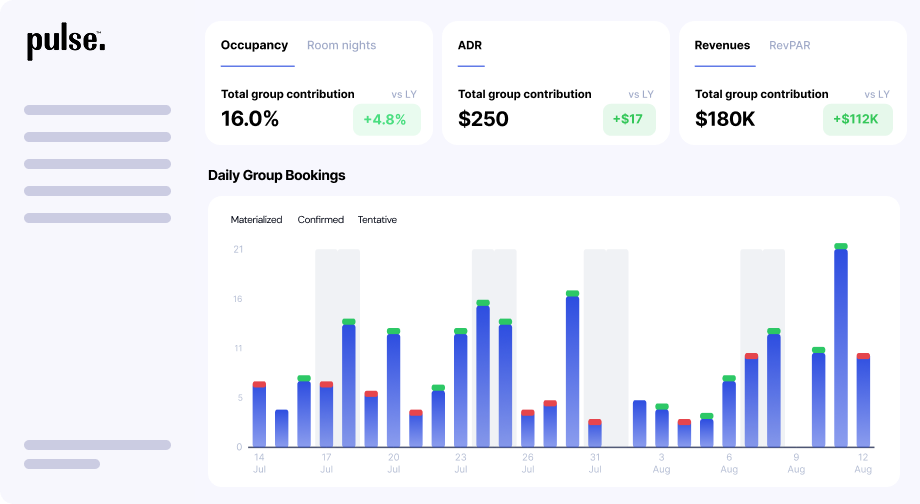Click the tallest bar reaching 21
The width and height of the screenshot is (920, 504).
[x=841, y=345]
